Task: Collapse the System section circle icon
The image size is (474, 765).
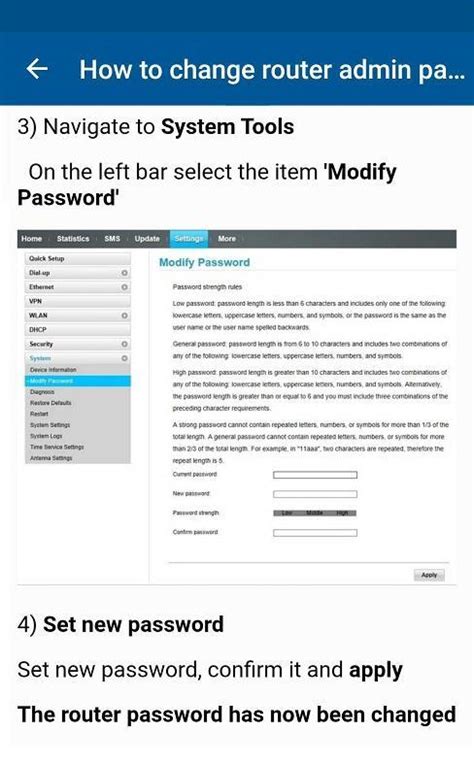Action: 124,358
